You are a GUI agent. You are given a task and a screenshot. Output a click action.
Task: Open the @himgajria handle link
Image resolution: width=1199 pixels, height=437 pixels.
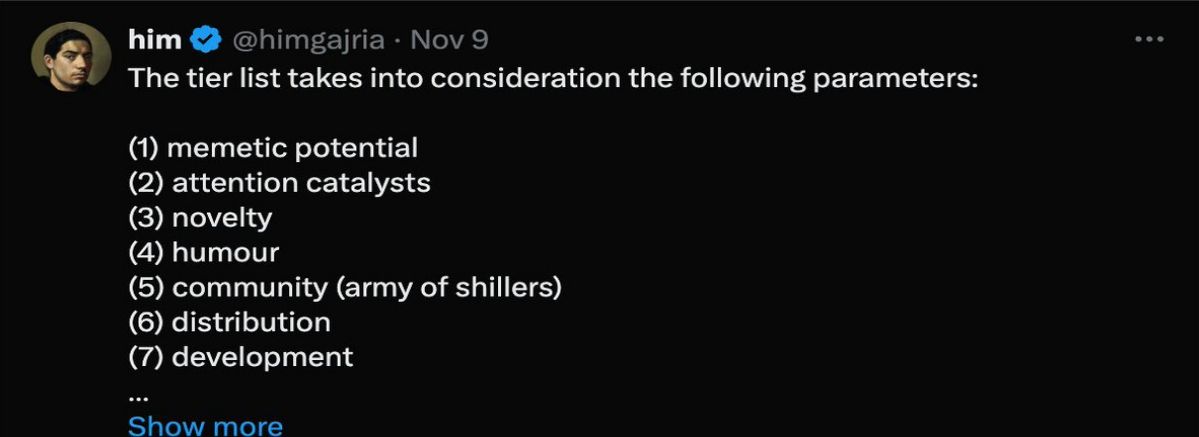[311, 40]
